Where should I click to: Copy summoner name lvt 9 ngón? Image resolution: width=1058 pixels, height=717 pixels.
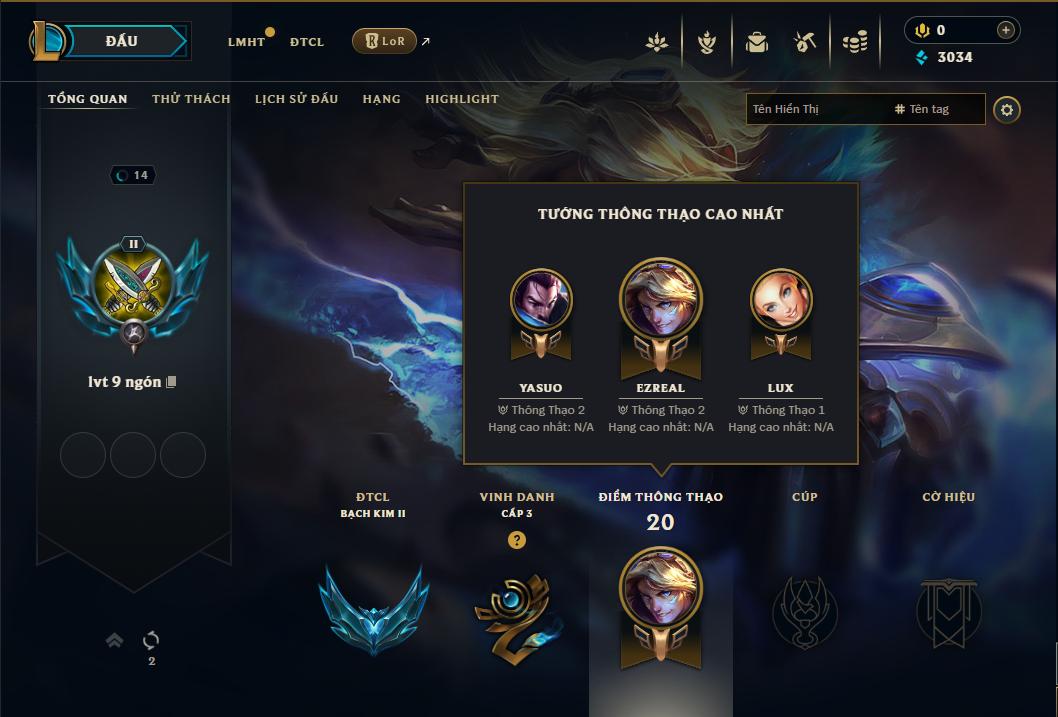click(171, 382)
